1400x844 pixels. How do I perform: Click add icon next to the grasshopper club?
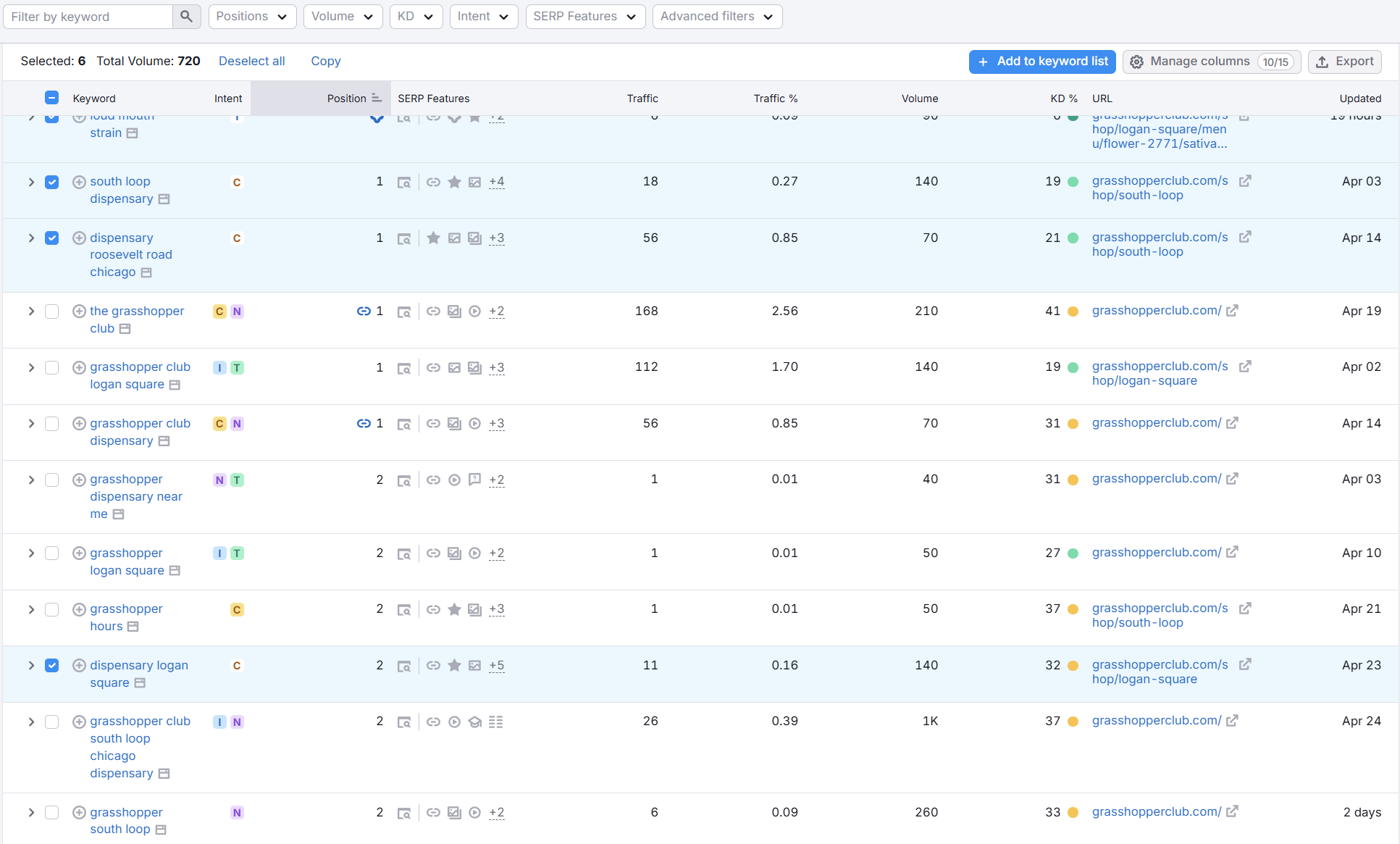pyautogui.click(x=79, y=312)
